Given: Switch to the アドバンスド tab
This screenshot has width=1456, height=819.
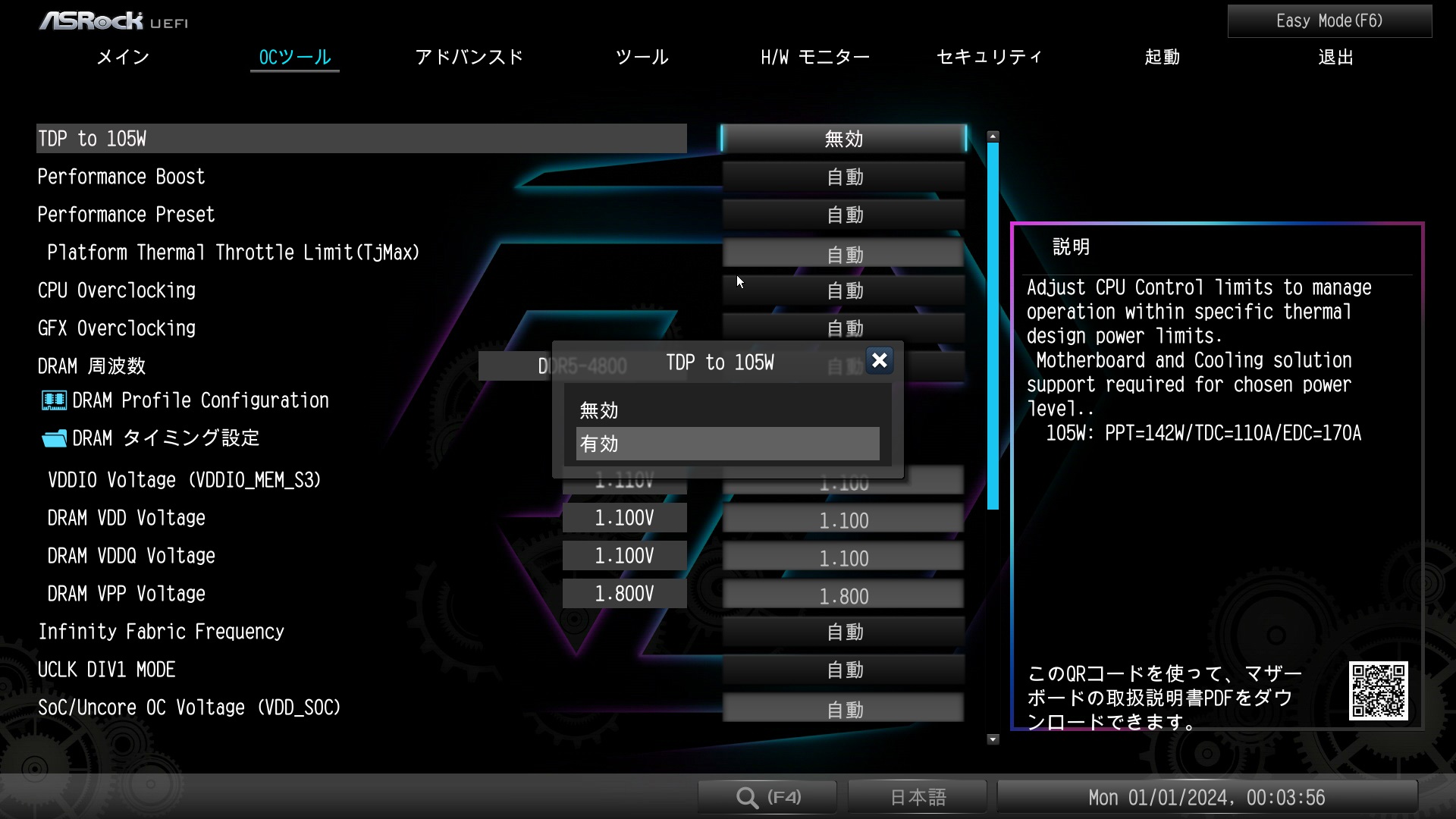Looking at the screenshot, I should click(469, 56).
